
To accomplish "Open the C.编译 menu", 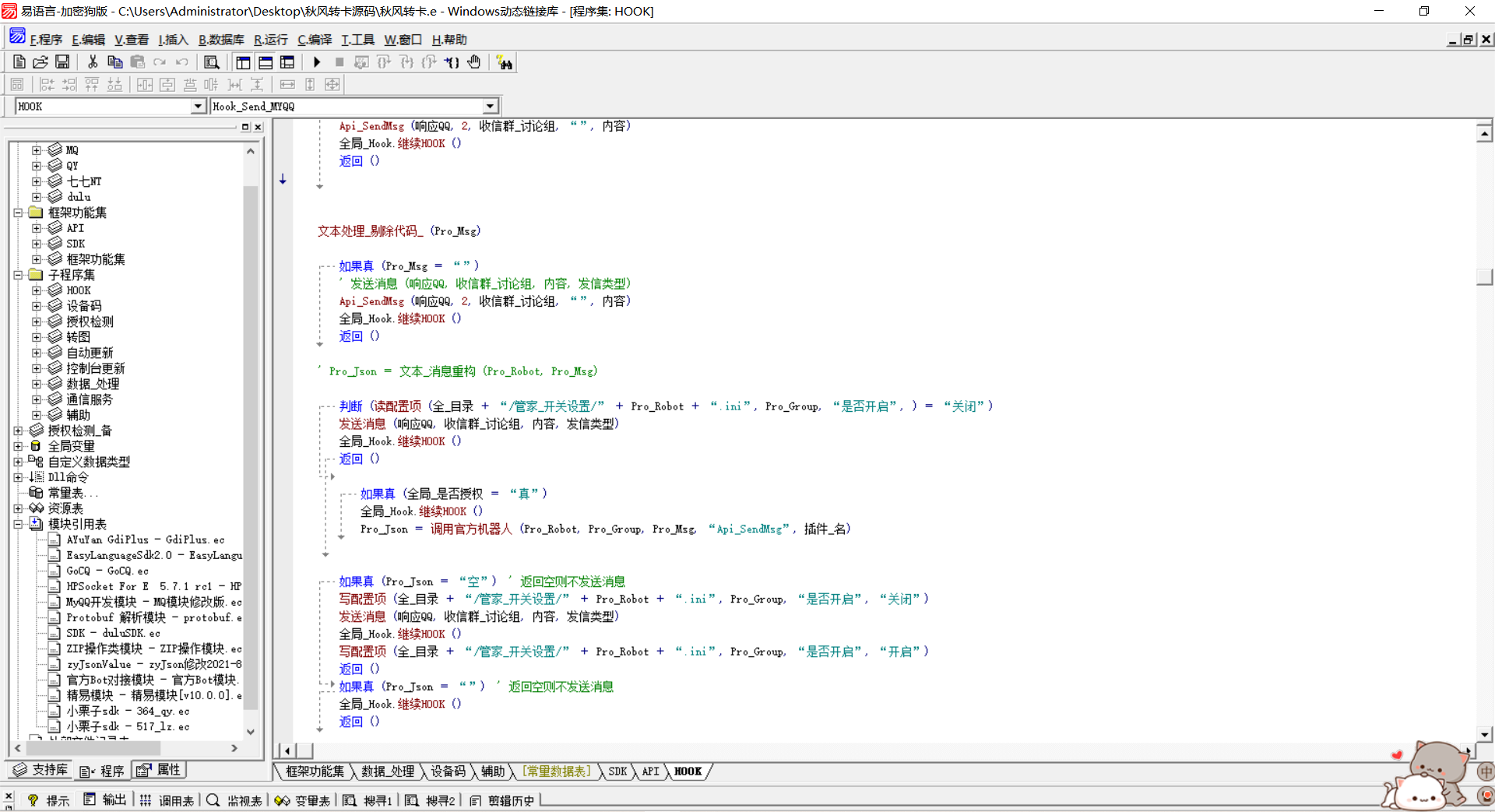I will 315,40.
